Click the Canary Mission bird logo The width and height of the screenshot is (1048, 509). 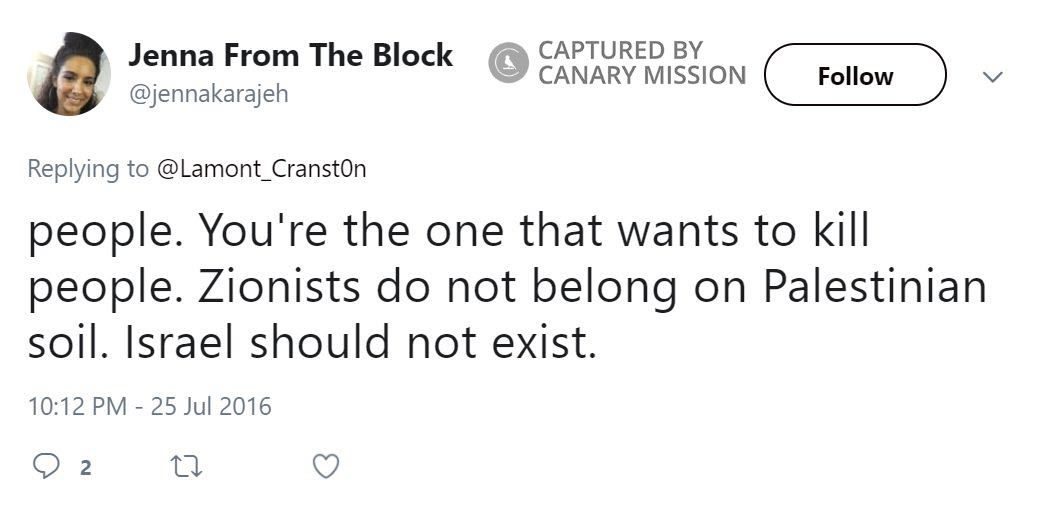(x=508, y=63)
